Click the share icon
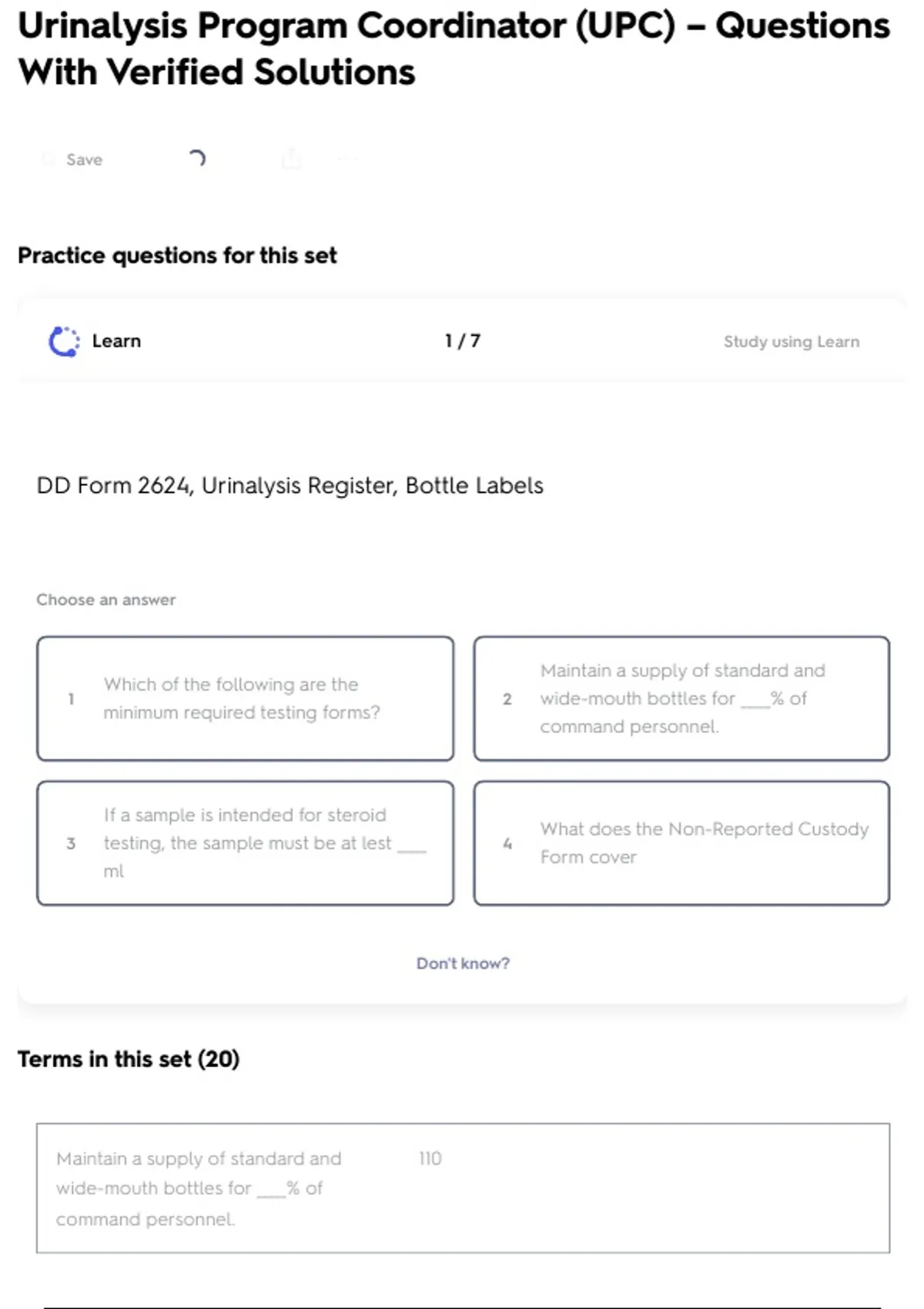Screen dimensions: 924x1309 point(292,159)
